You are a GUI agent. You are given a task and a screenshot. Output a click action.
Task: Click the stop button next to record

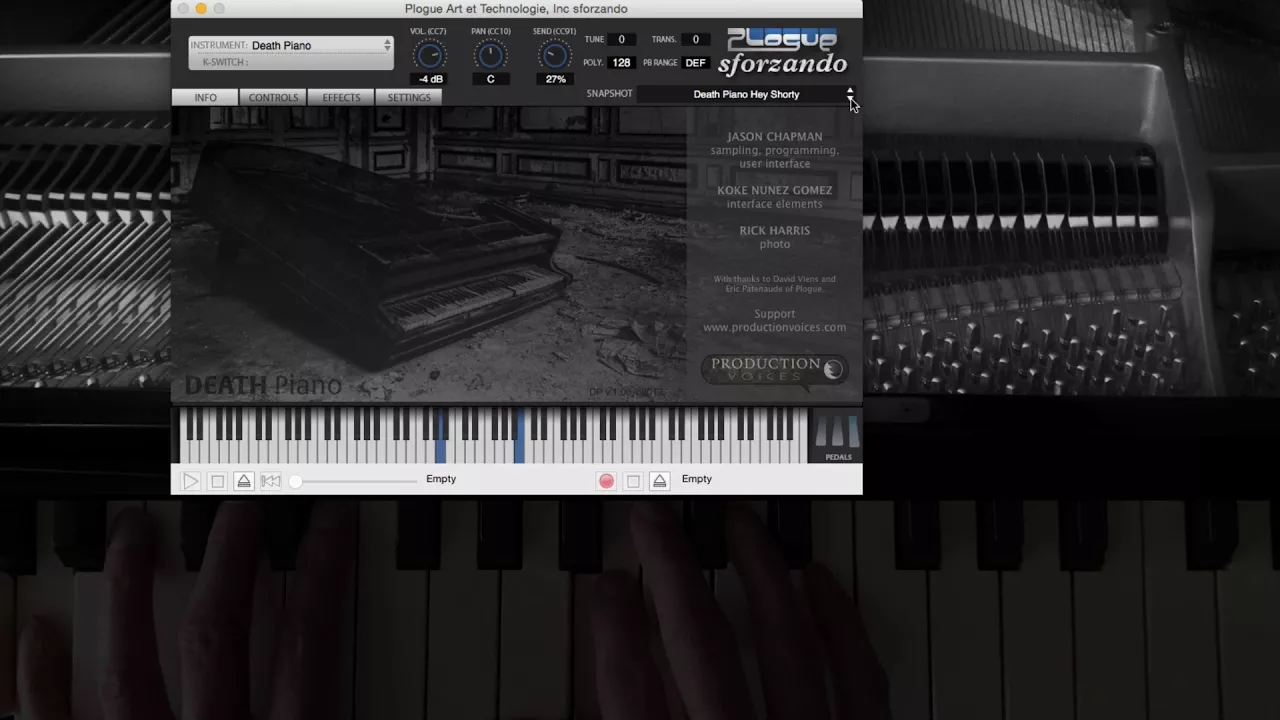(x=633, y=481)
